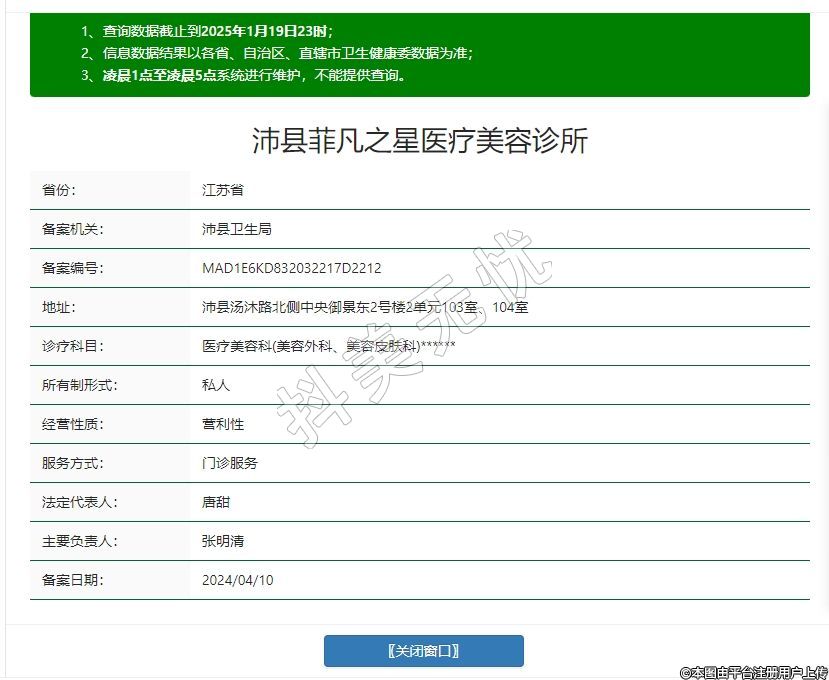Click the 本图由平台注册用户上传 caption
829x680 pixels.
click(x=753, y=673)
